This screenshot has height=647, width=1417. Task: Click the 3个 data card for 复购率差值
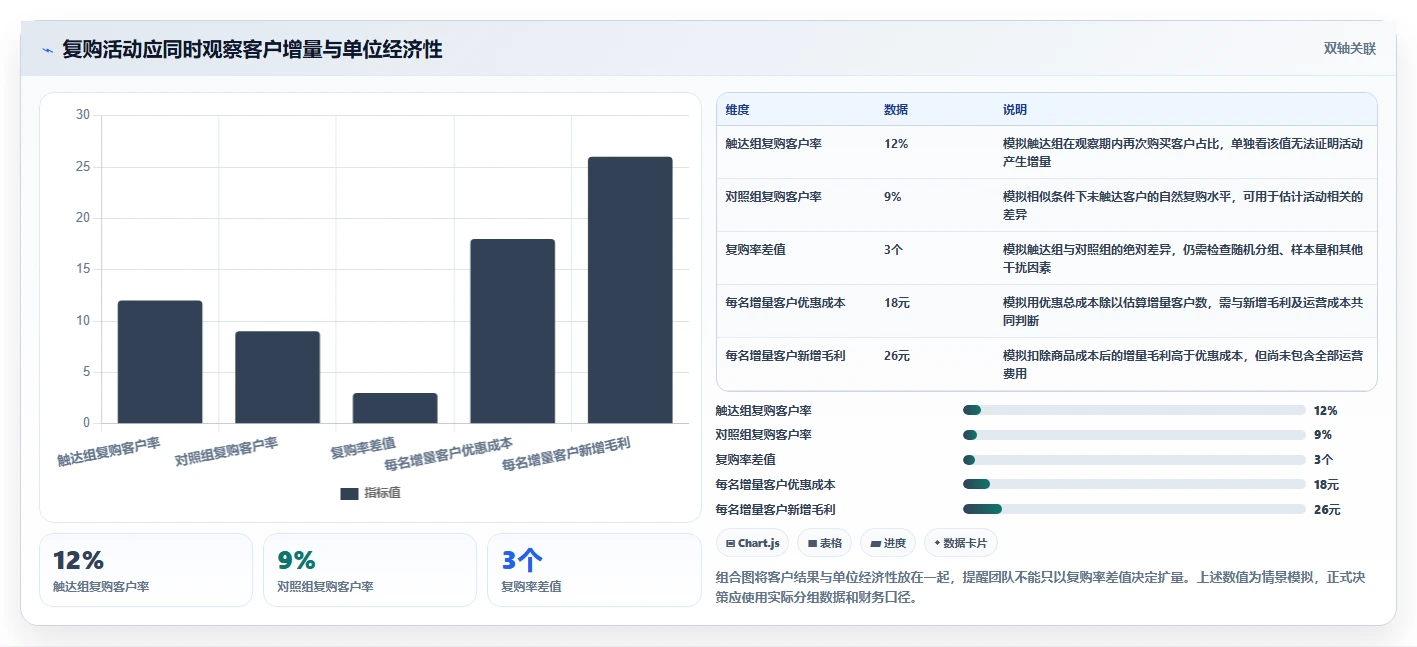(x=594, y=570)
